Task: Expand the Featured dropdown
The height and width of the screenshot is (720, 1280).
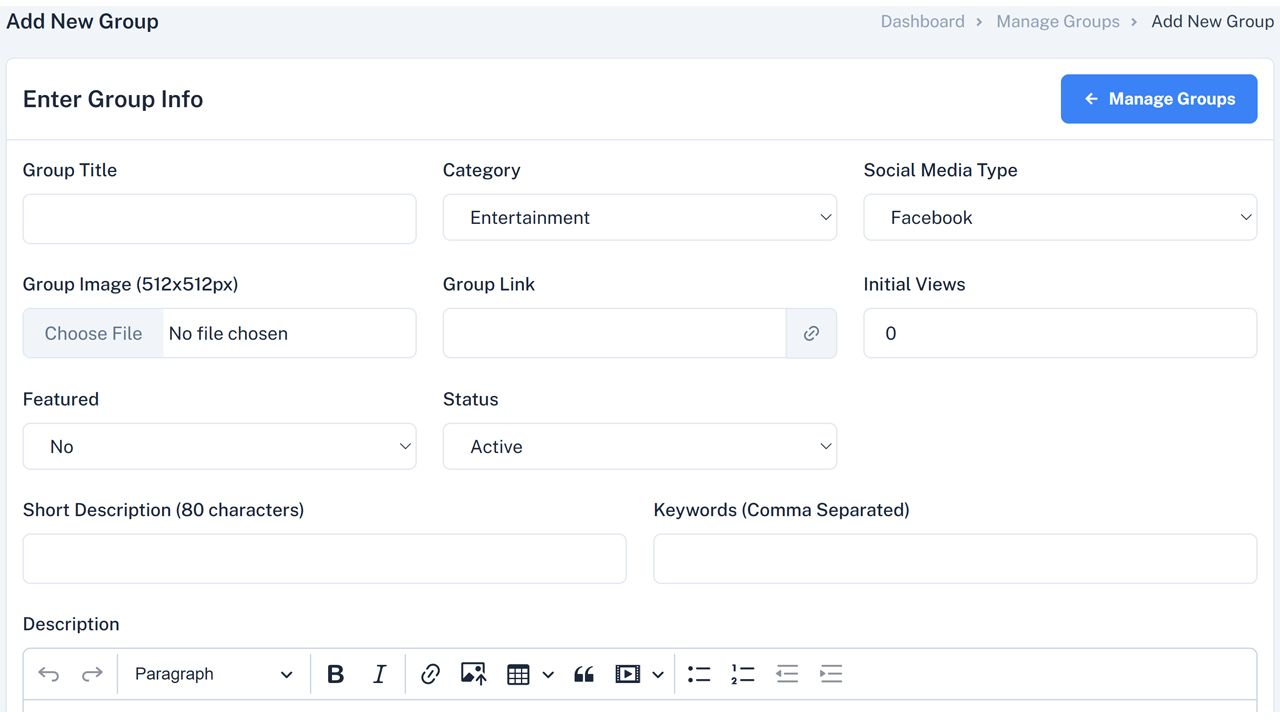Action: (219, 446)
